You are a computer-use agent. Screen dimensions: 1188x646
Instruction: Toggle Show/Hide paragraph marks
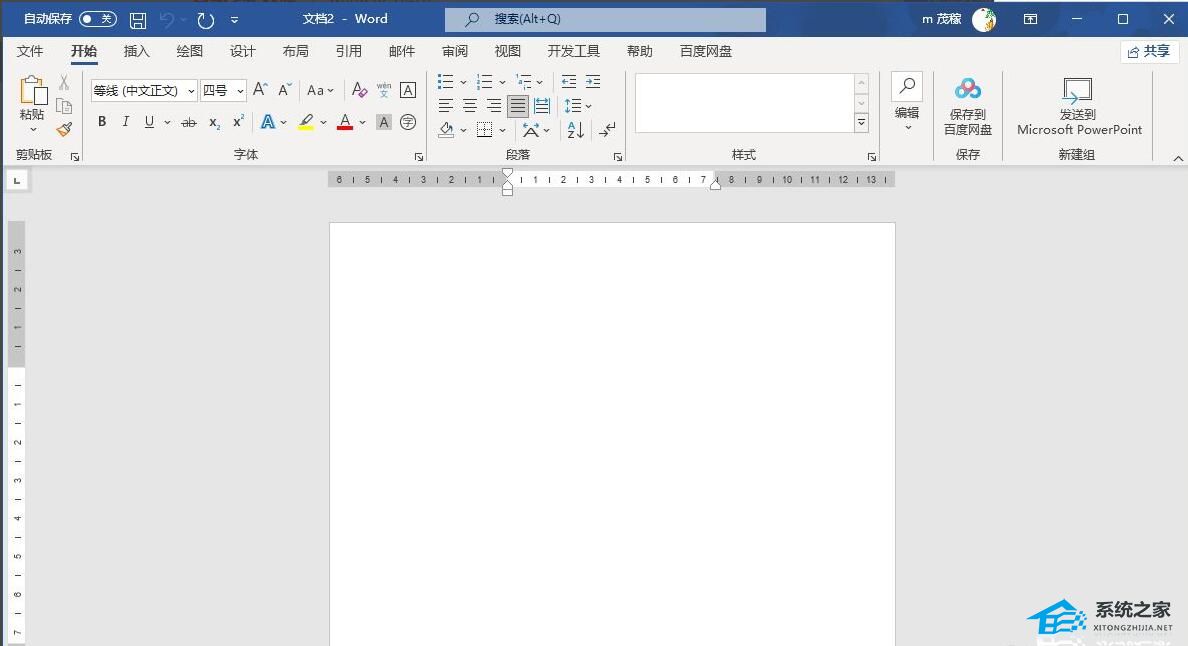click(x=608, y=130)
